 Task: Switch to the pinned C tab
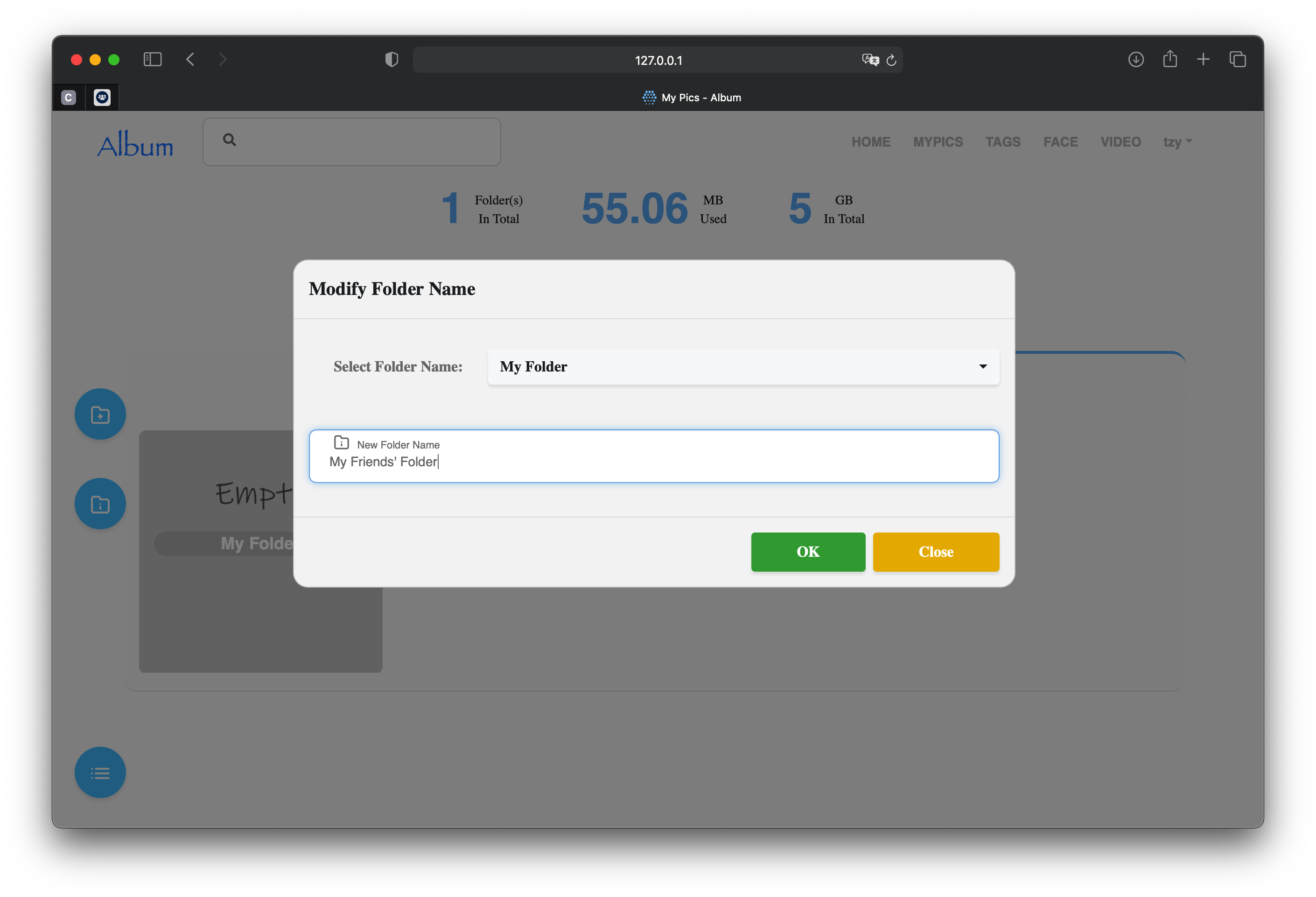tap(69, 98)
